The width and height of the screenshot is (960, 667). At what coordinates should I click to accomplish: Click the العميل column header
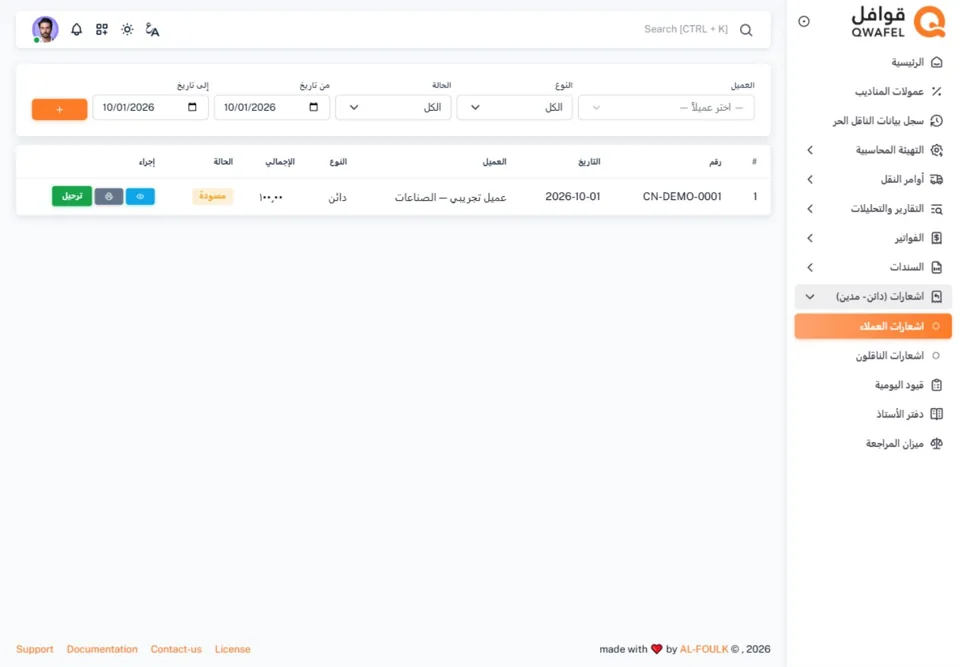pos(495,162)
